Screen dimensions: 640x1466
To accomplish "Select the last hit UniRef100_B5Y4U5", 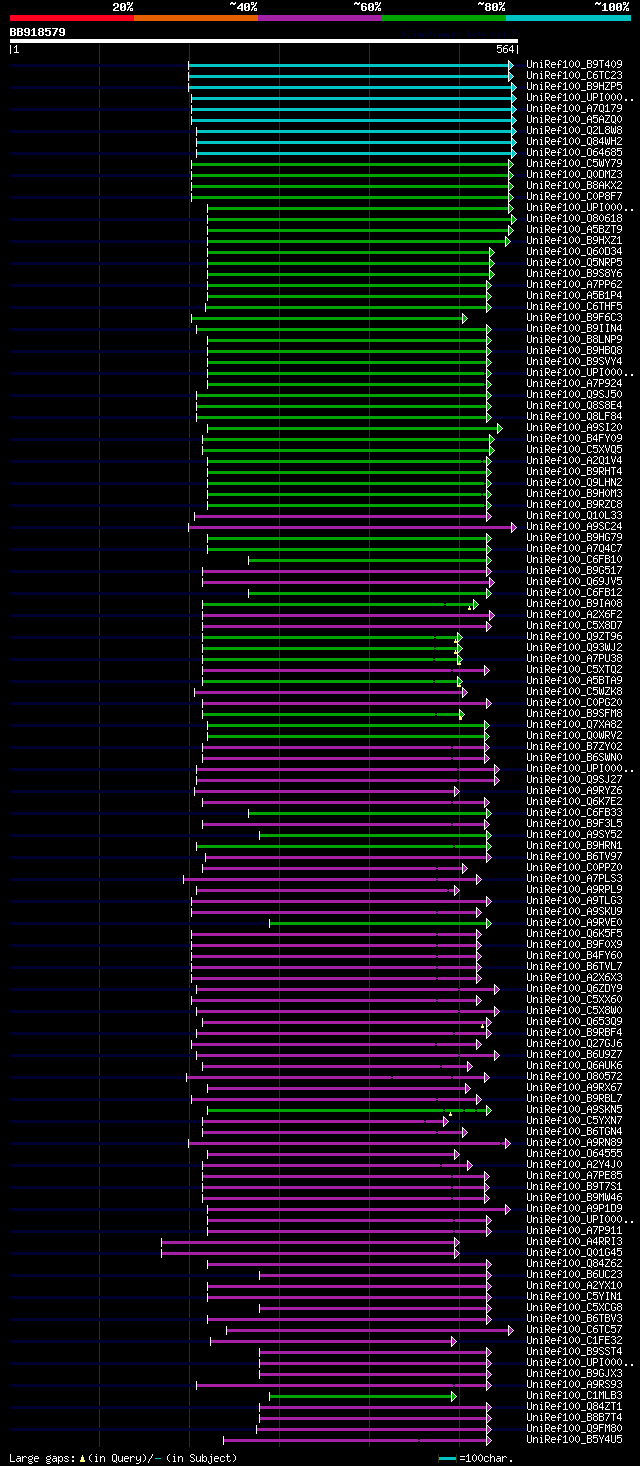I will (x=574, y=1440).
